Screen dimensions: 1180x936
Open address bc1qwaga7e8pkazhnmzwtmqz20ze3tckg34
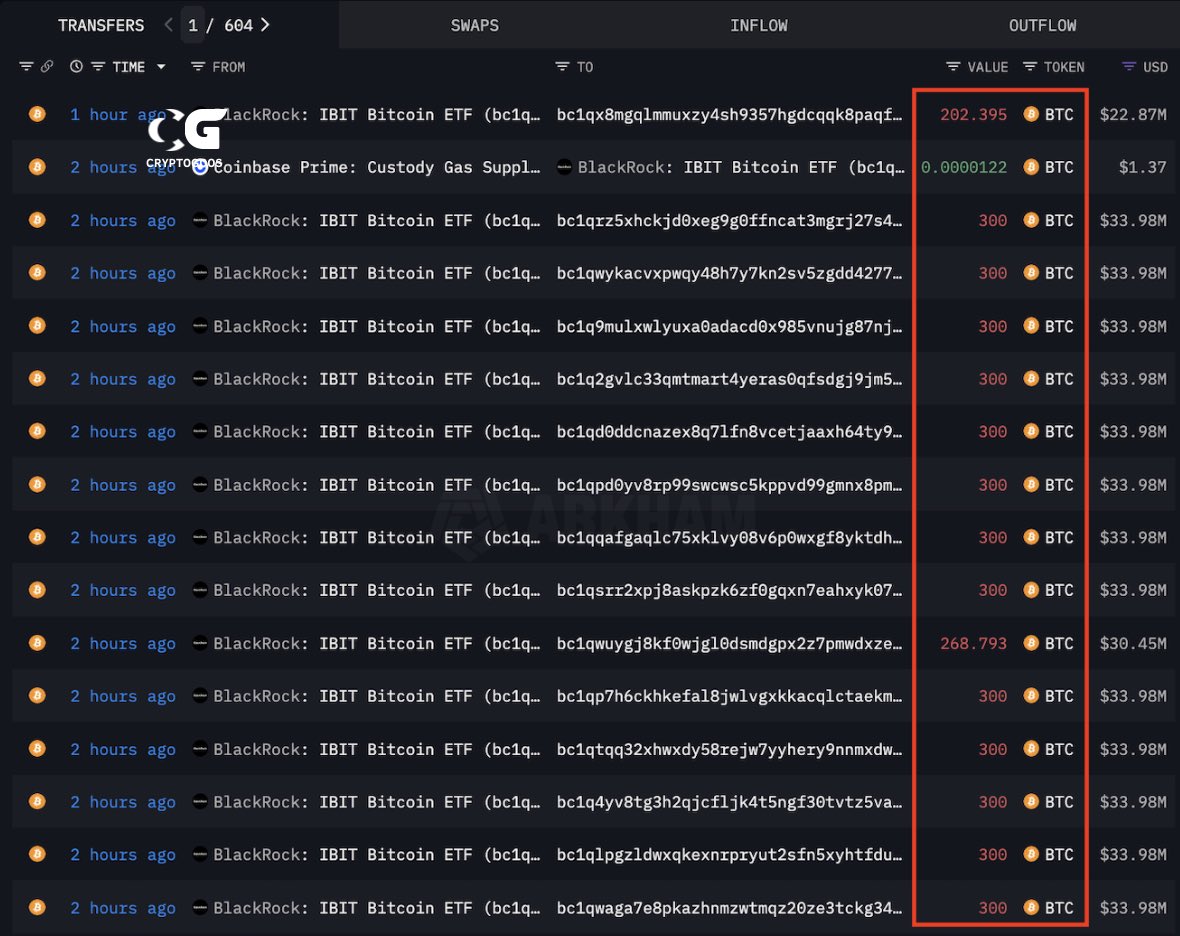pyautogui.click(x=729, y=907)
